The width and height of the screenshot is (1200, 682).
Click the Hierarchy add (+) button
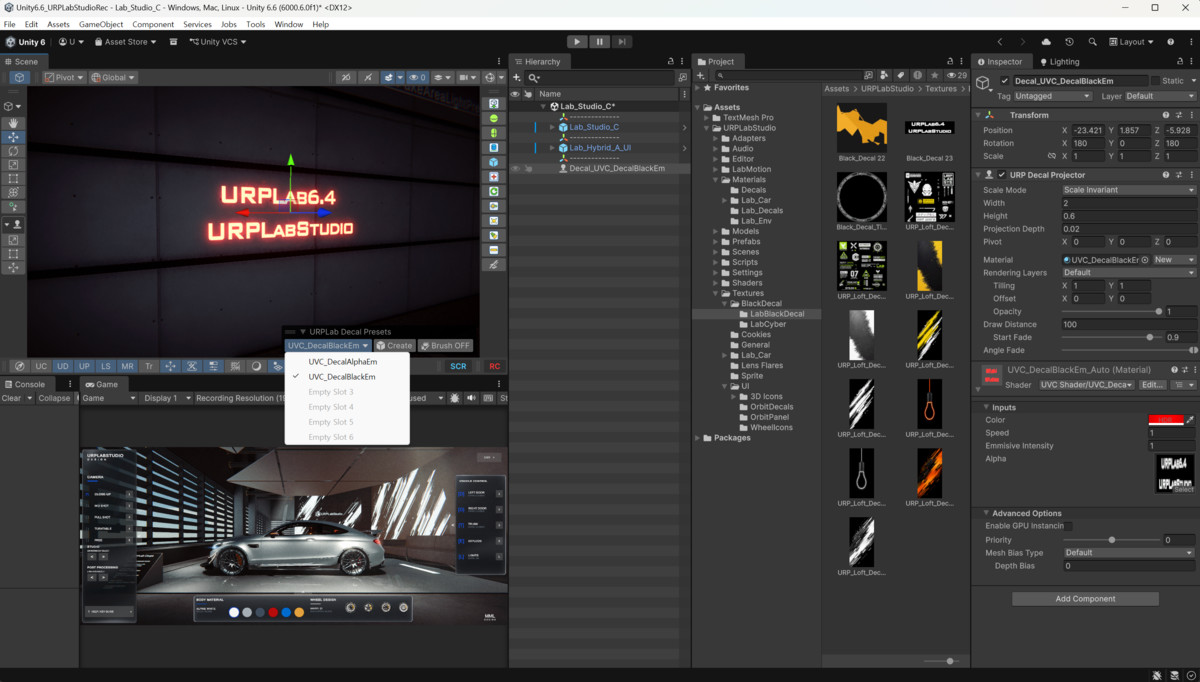(x=518, y=77)
